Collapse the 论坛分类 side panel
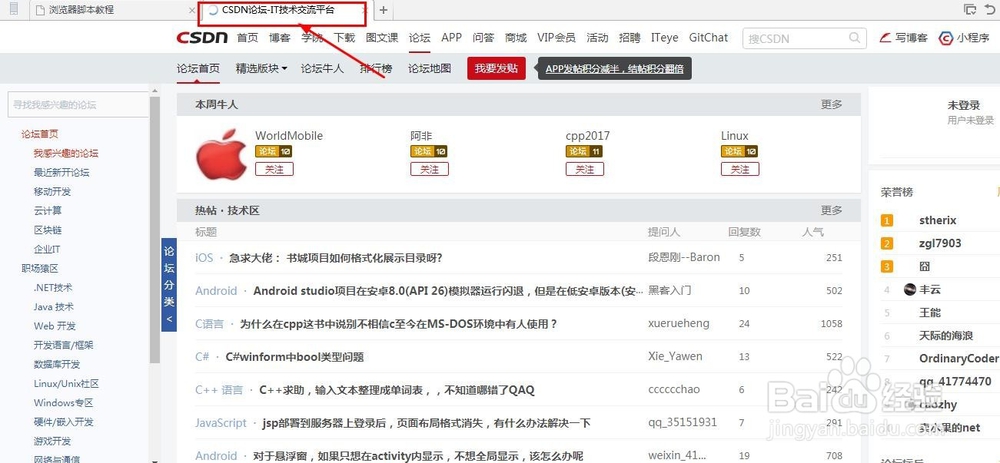Viewport: 1000px width, 463px height. tap(169, 286)
